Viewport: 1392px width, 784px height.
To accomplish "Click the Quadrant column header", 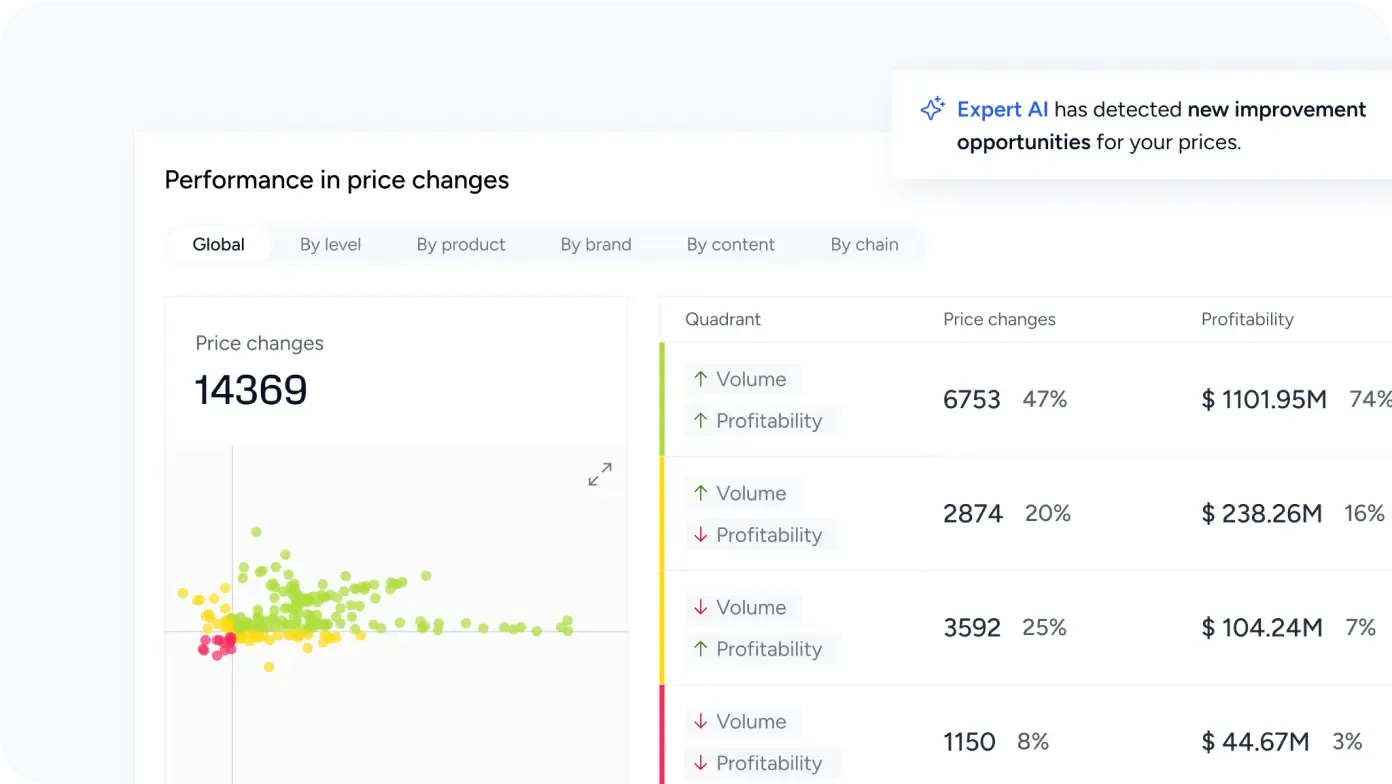I will pos(722,320).
